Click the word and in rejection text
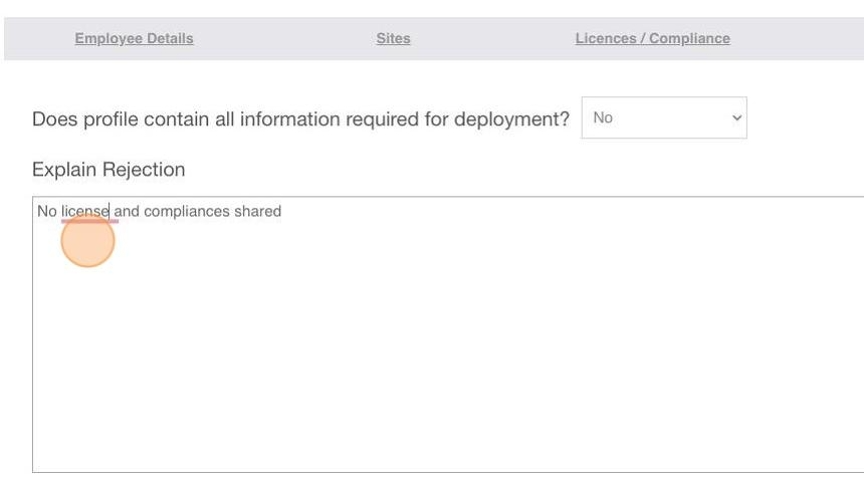This screenshot has height=484, width=864. [126, 211]
